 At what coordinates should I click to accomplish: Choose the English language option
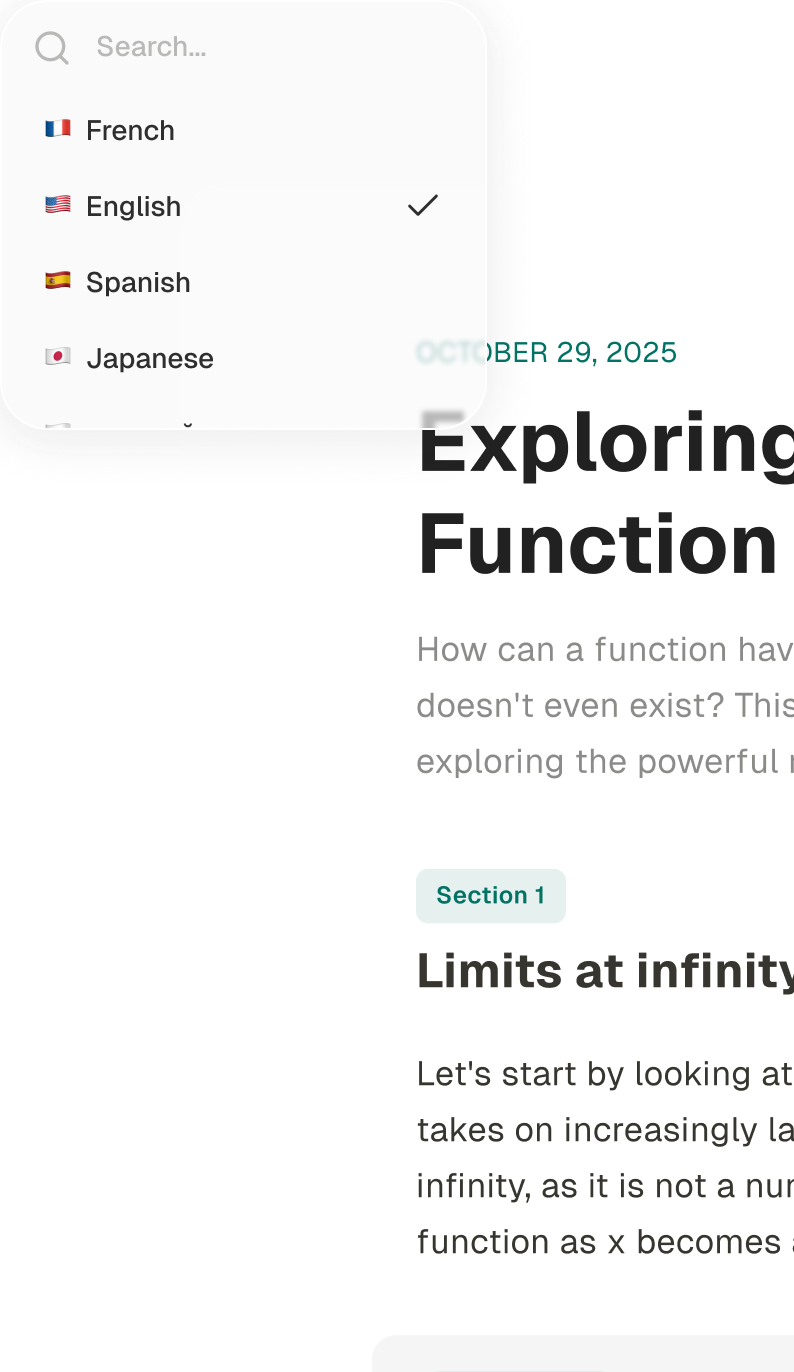click(x=134, y=206)
